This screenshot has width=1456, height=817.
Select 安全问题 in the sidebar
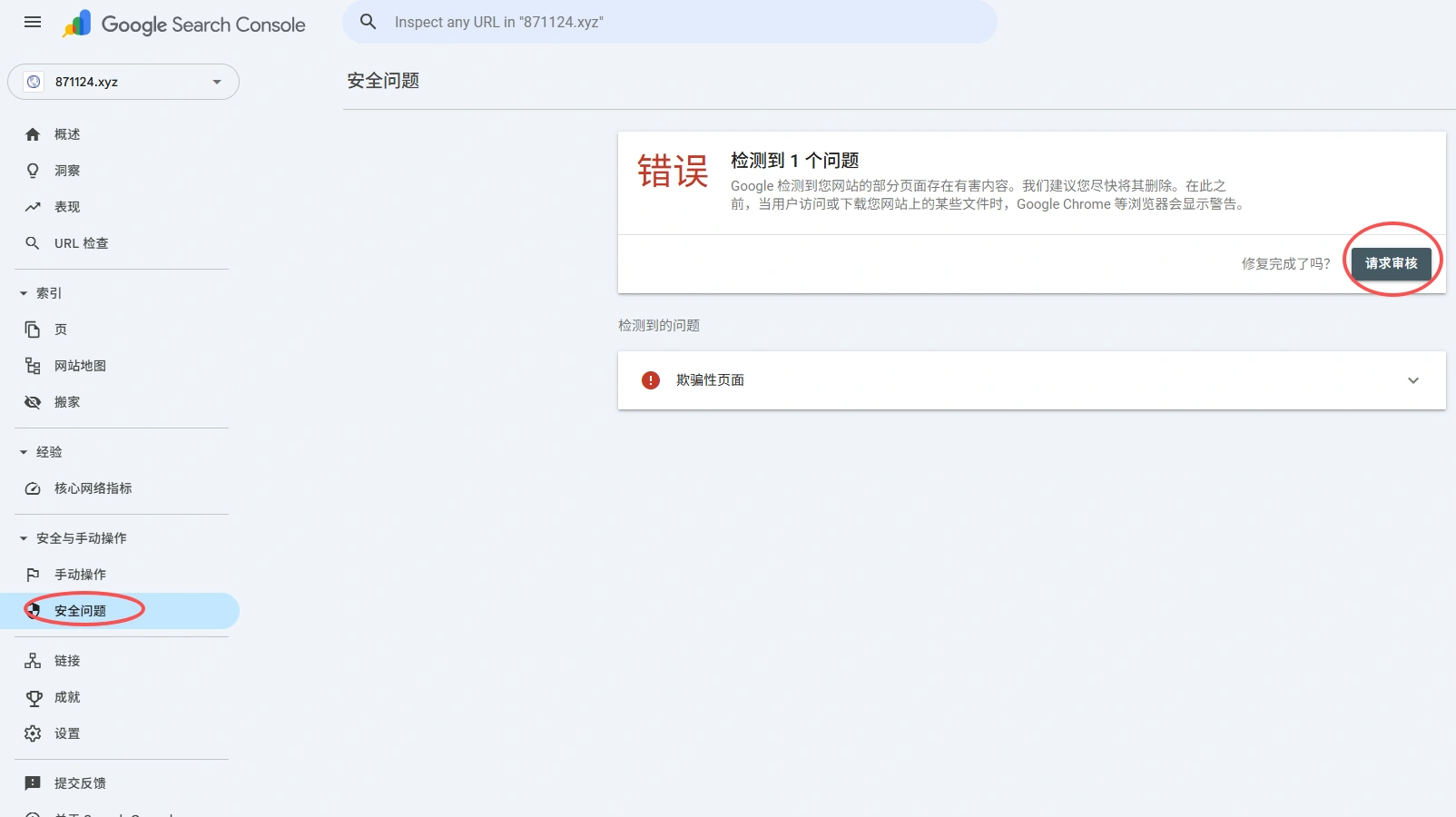[x=81, y=610]
